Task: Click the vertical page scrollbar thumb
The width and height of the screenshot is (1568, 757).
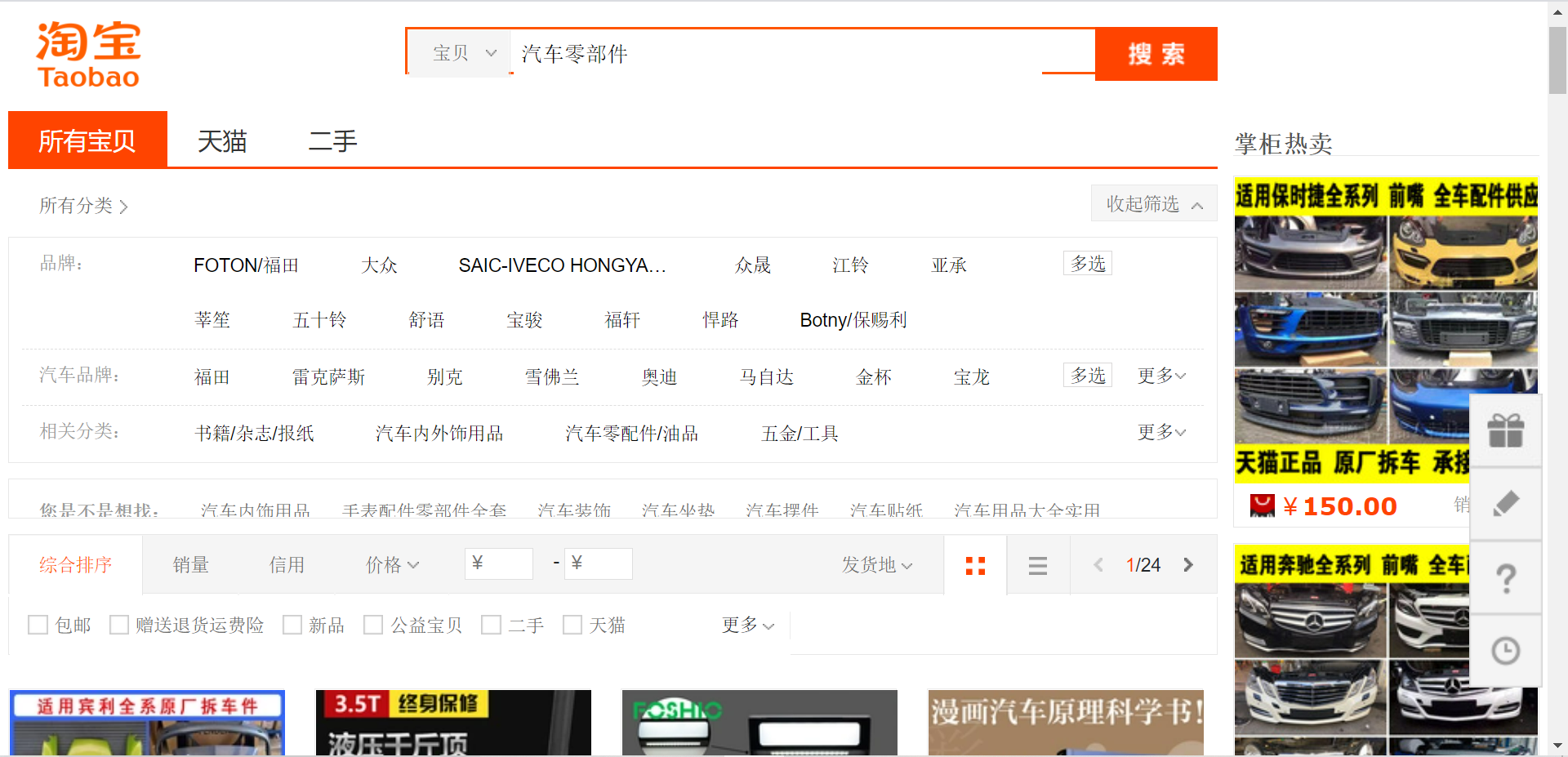Action: click(1557, 60)
